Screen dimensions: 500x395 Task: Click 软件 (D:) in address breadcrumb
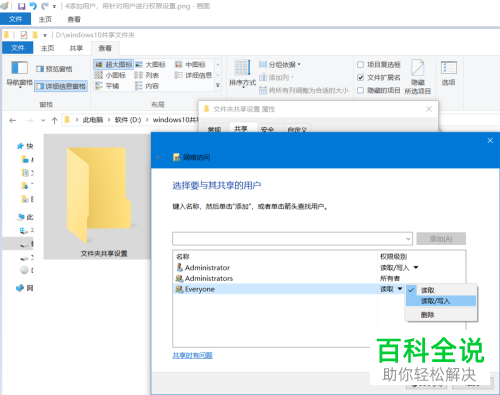pyautogui.click(x=128, y=120)
